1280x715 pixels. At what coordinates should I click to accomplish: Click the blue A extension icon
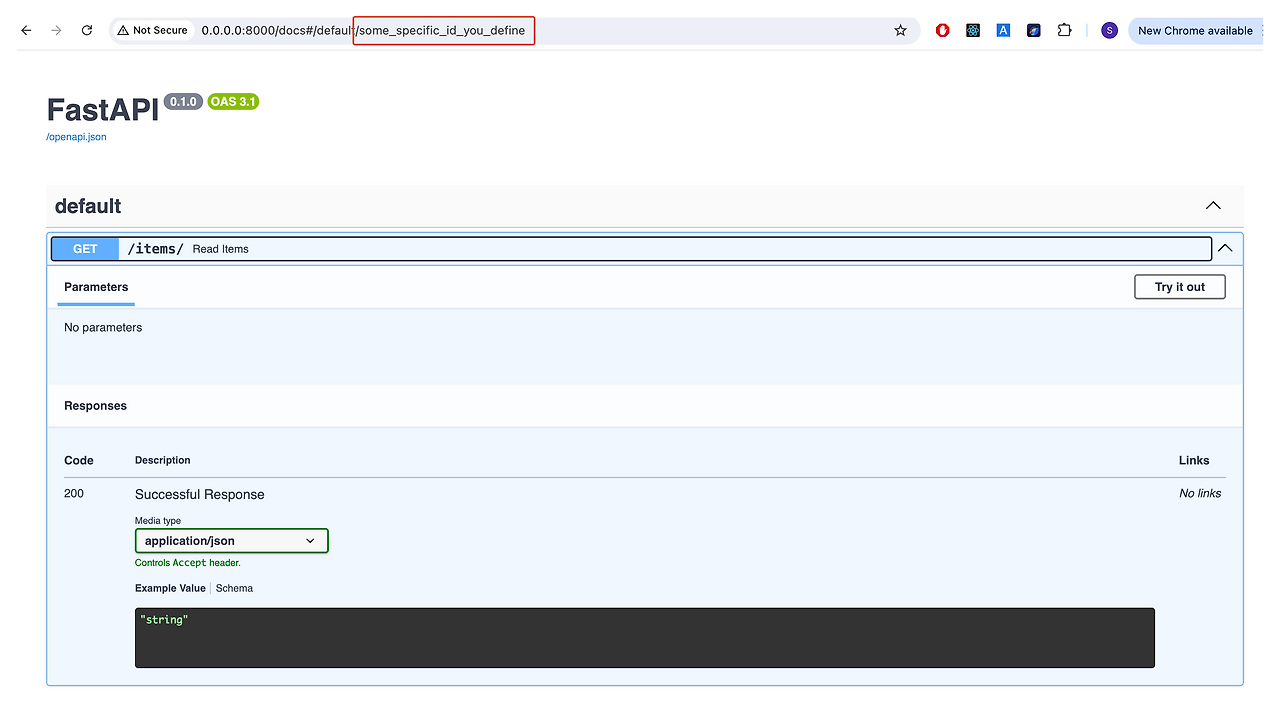pyautogui.click(x=1003, y=30)
